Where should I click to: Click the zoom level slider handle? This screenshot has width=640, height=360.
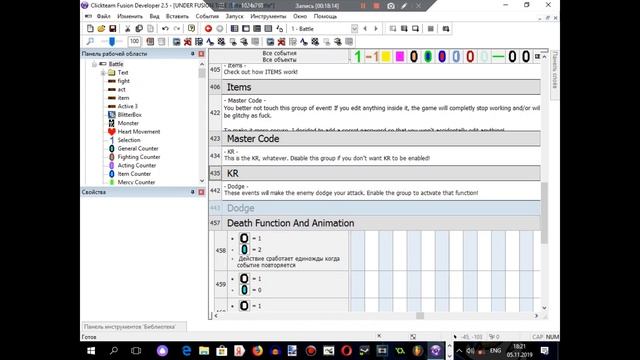[112, 41]
